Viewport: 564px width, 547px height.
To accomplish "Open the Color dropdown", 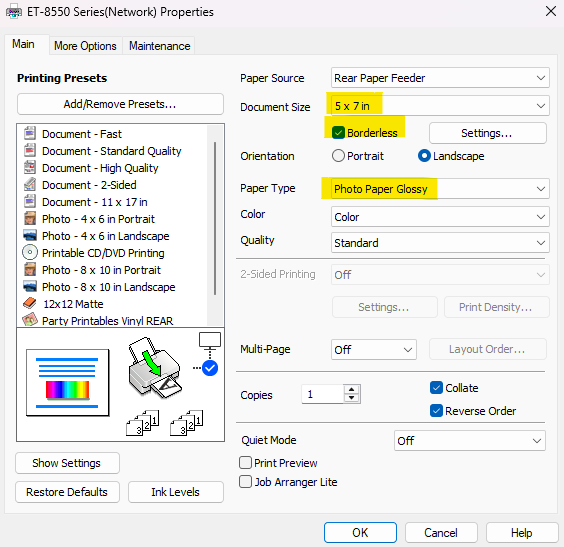I will tap(440, 217).
